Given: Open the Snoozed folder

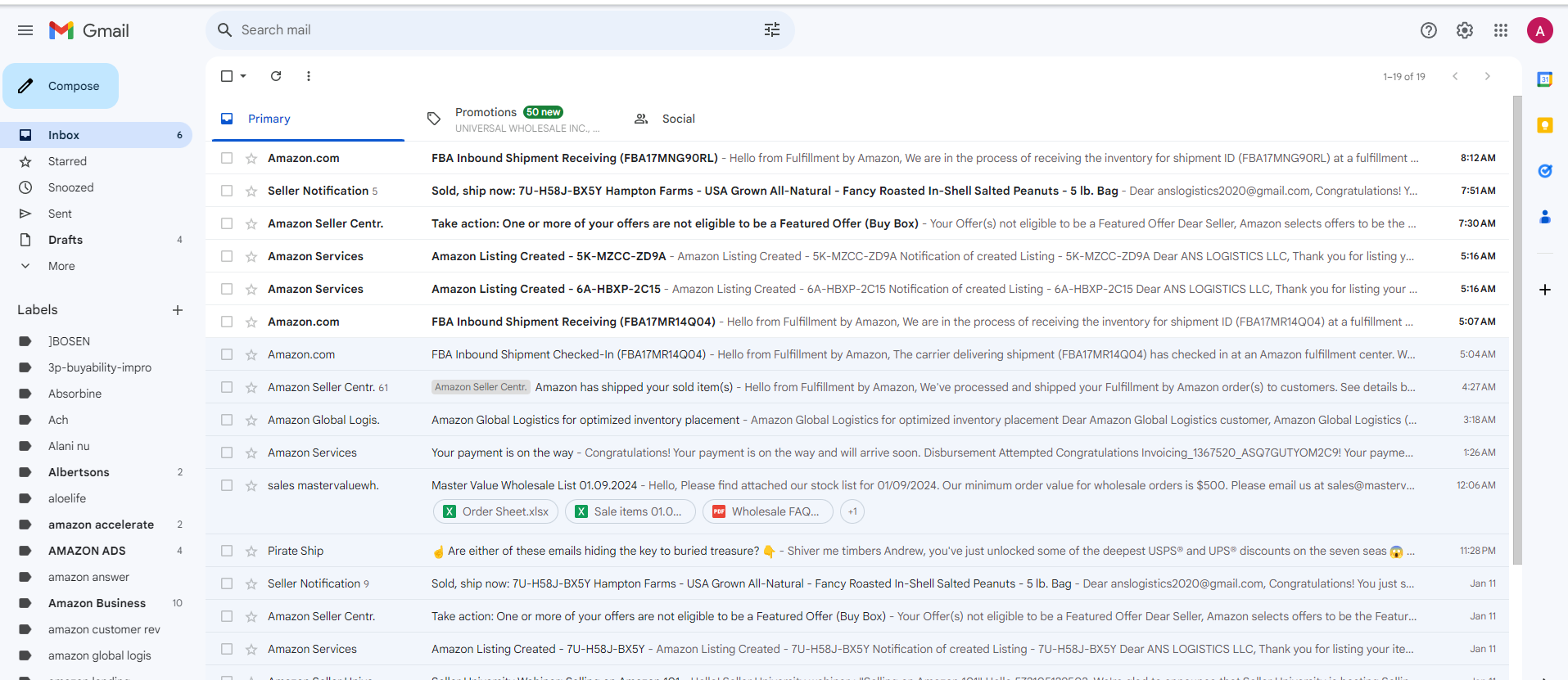Looking at the screenshot, I should (96, 187).
